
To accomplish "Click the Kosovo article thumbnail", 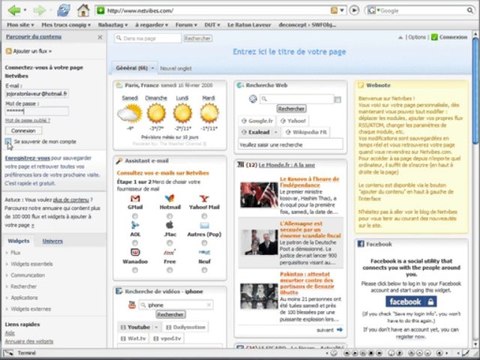I will 259,195.
